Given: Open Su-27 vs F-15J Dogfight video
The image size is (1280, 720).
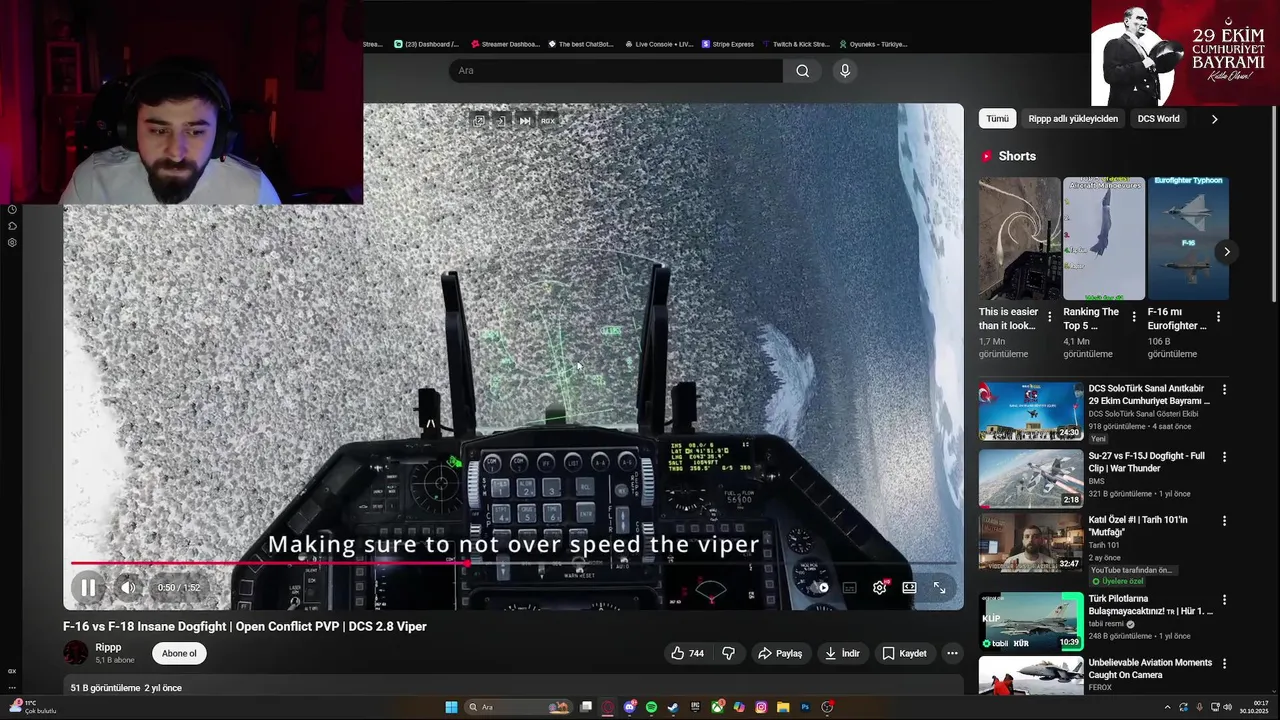Looking at the screenshot, I should pos(1031,478).
